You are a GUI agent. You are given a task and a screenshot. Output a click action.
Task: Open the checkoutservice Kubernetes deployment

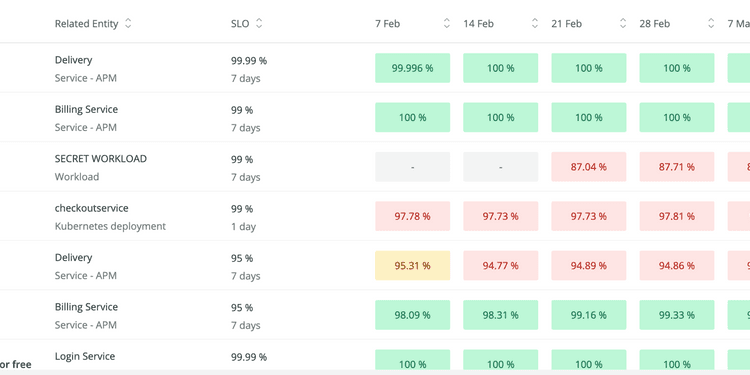(x=91, y=208)
